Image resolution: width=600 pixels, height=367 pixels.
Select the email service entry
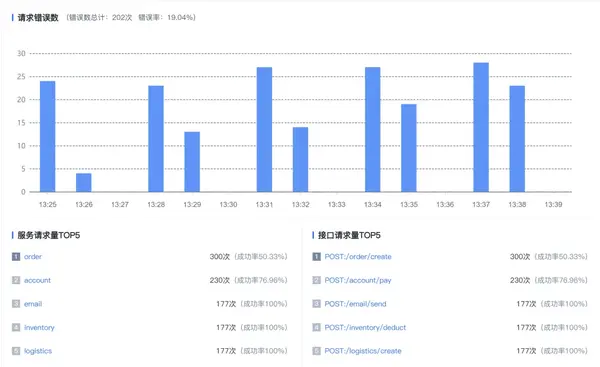click(x=33, y=304)
